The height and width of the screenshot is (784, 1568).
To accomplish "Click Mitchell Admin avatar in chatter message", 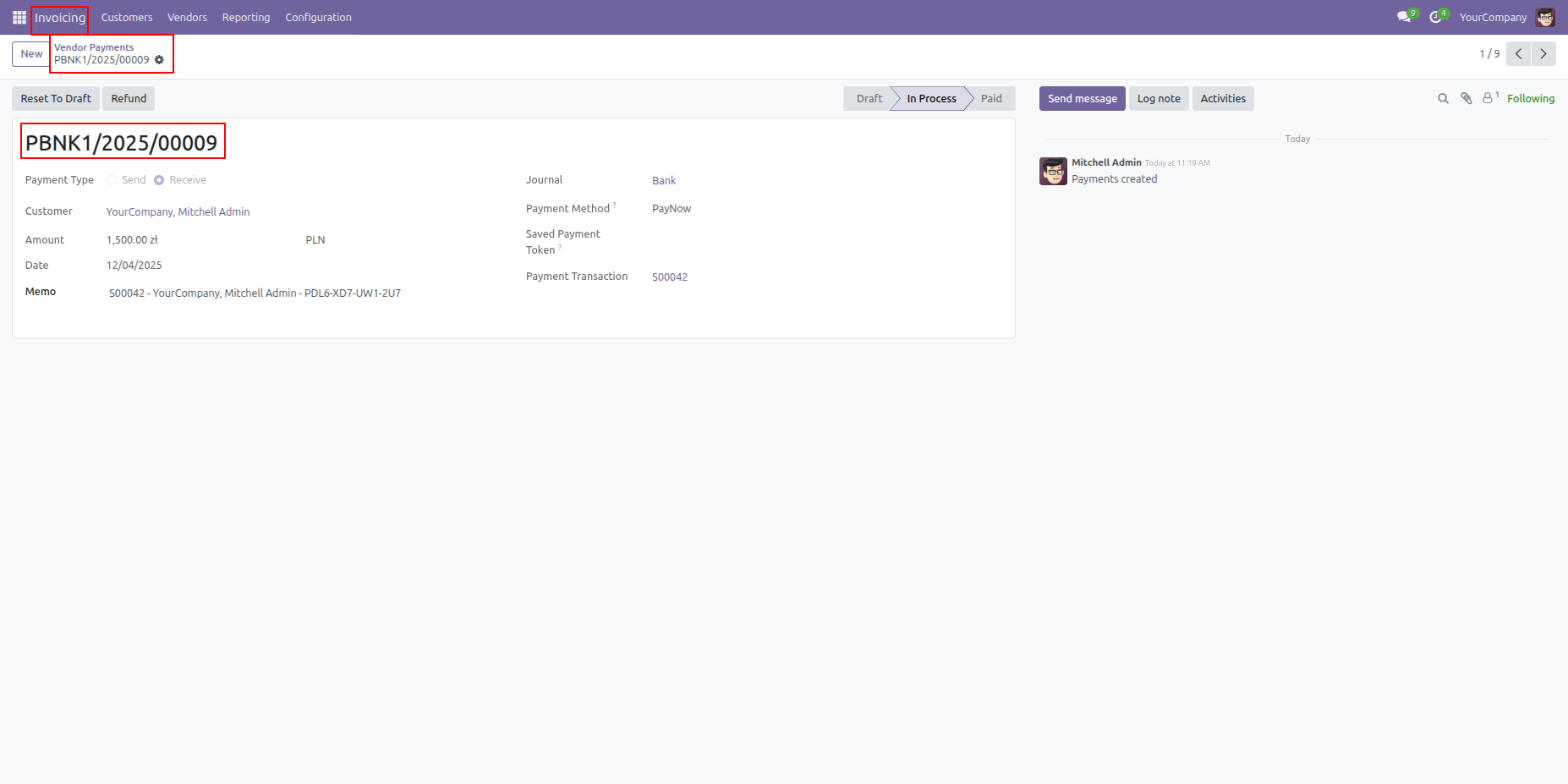I will (x=1053, y=171).
